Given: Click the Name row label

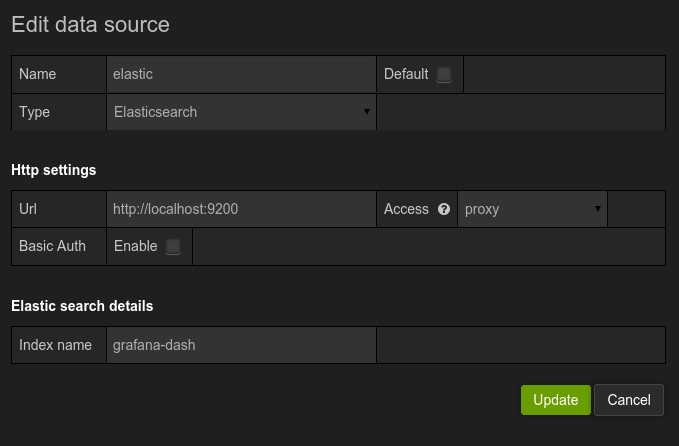Looking at the screenshot, I should coord(38,74).
